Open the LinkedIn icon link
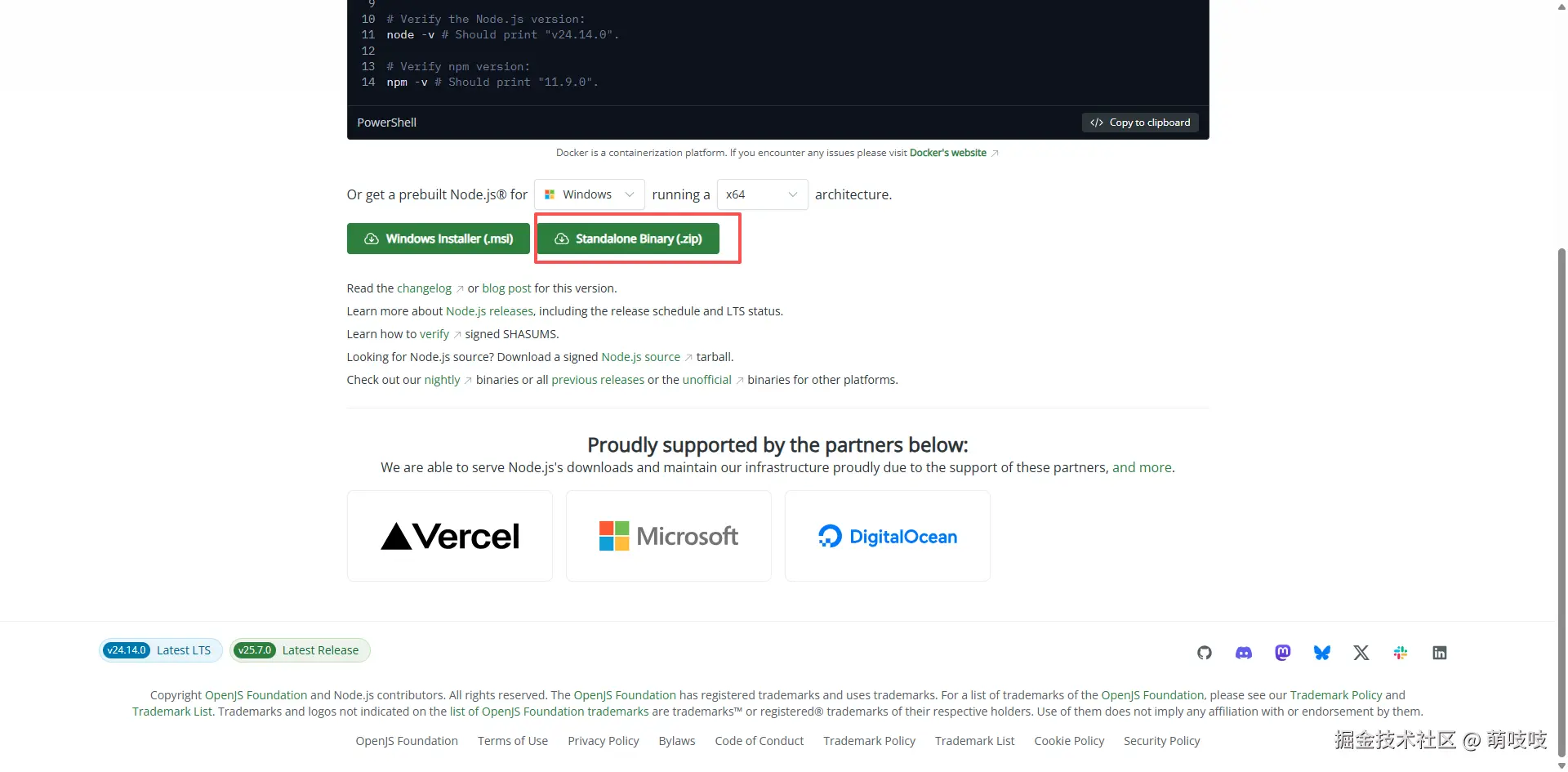The width and height of the screenshot is (1568, 772). (x=1439, y=653)
